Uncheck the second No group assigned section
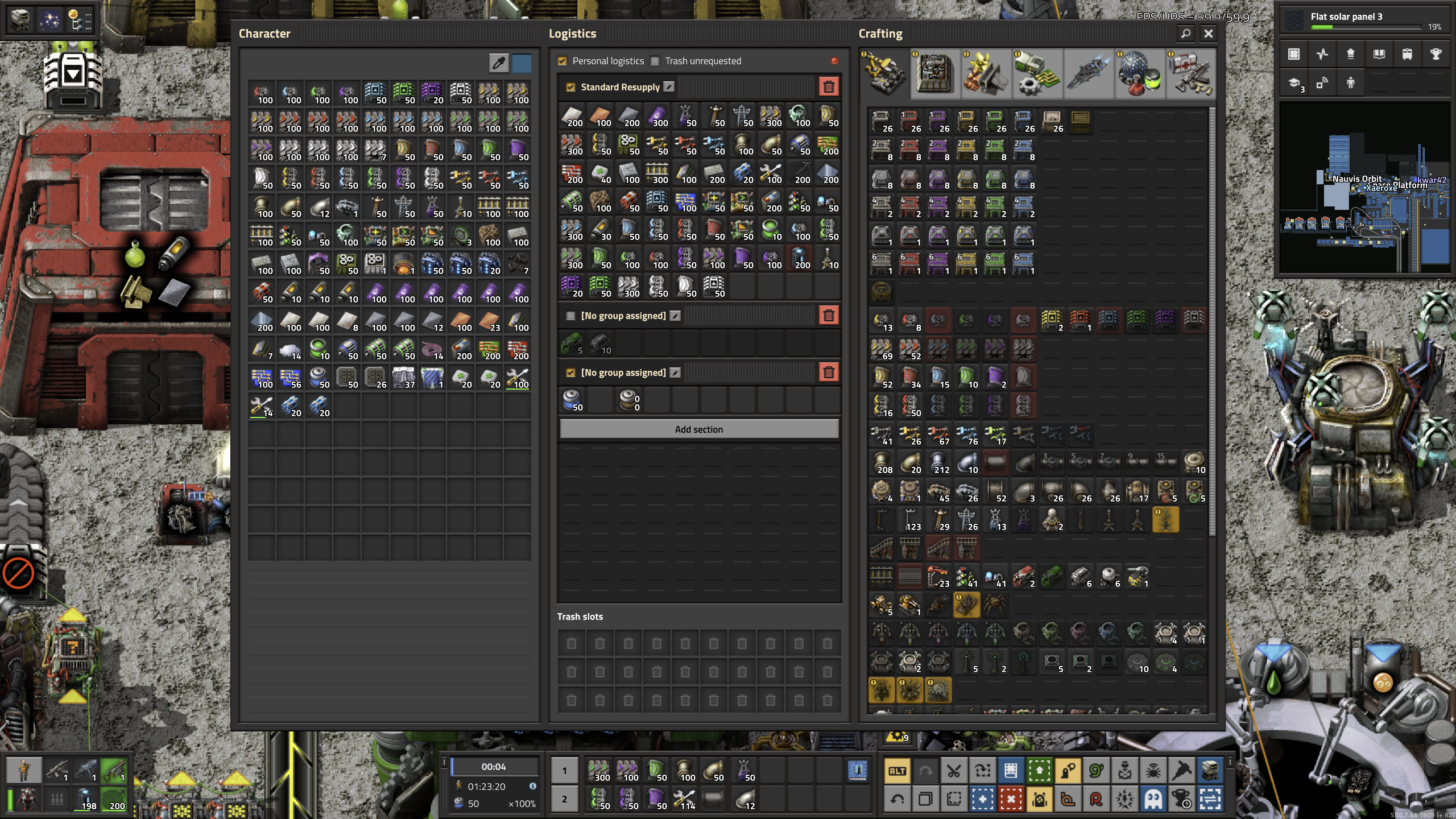This screenshot has height=819, width=1456. coord(570,373)
